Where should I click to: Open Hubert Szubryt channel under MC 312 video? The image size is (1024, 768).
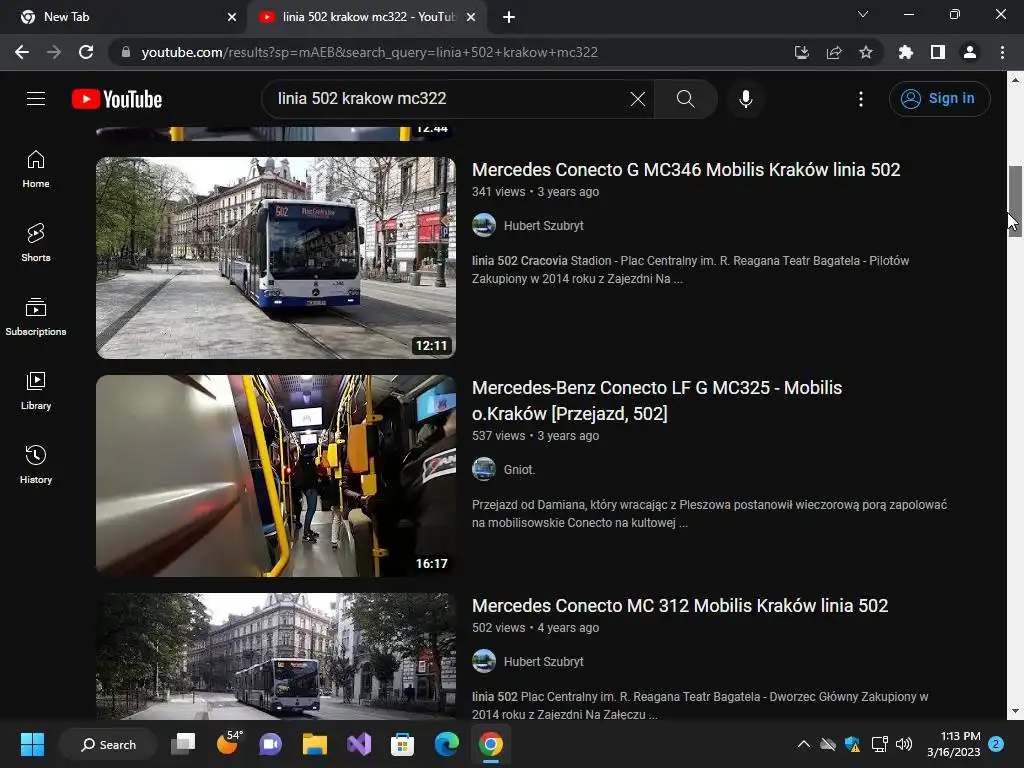click(543, 662)
